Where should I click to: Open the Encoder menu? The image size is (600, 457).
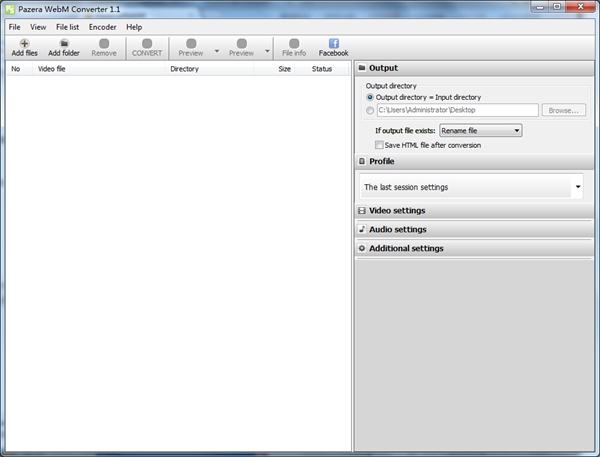click(x=102, y=27)
